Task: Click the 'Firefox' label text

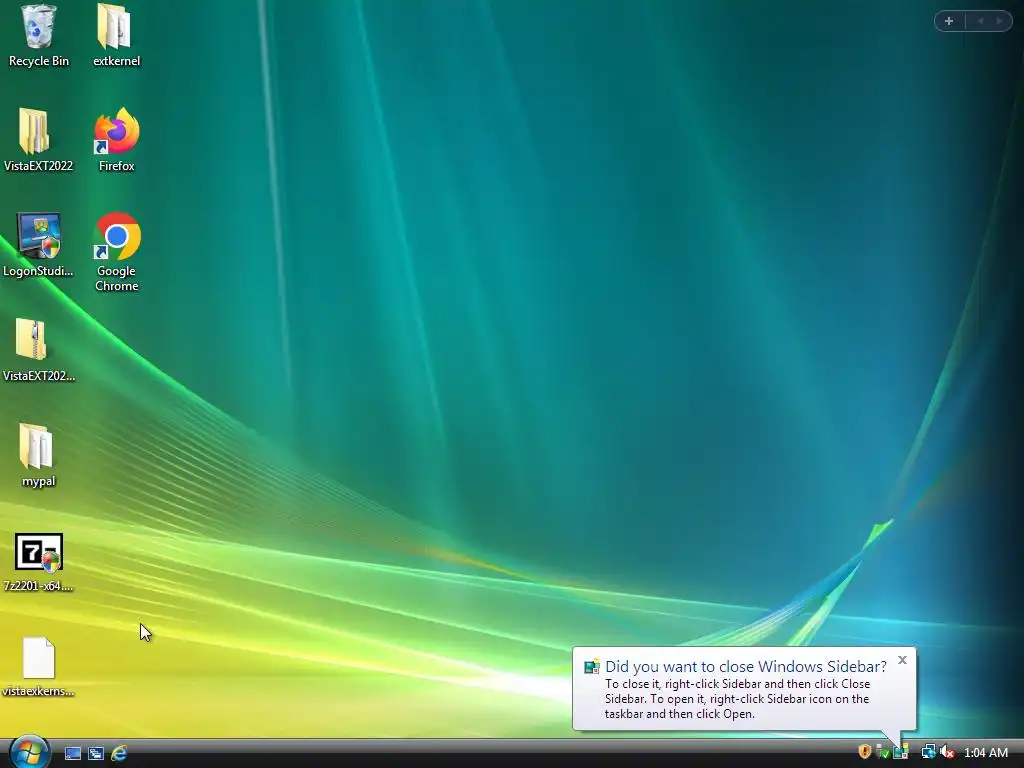Action: [116, 166]
